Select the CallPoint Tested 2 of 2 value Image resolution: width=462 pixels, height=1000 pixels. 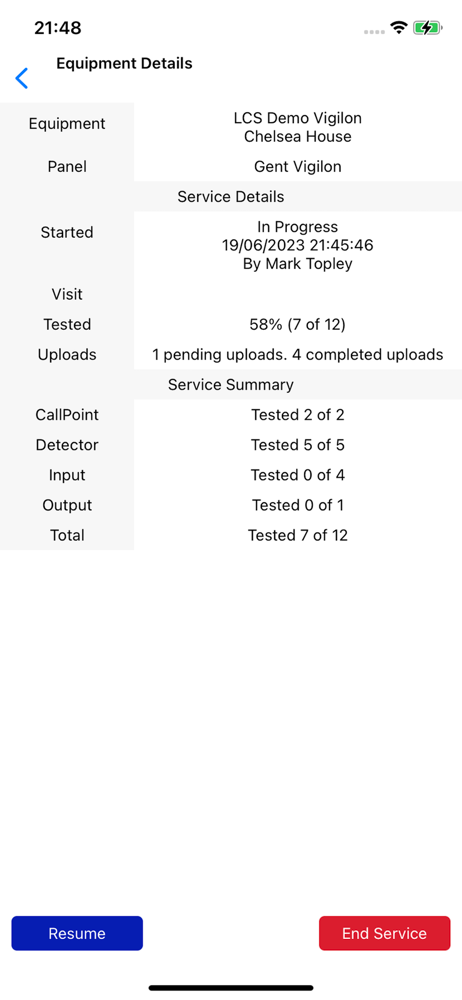pos(297,415)
